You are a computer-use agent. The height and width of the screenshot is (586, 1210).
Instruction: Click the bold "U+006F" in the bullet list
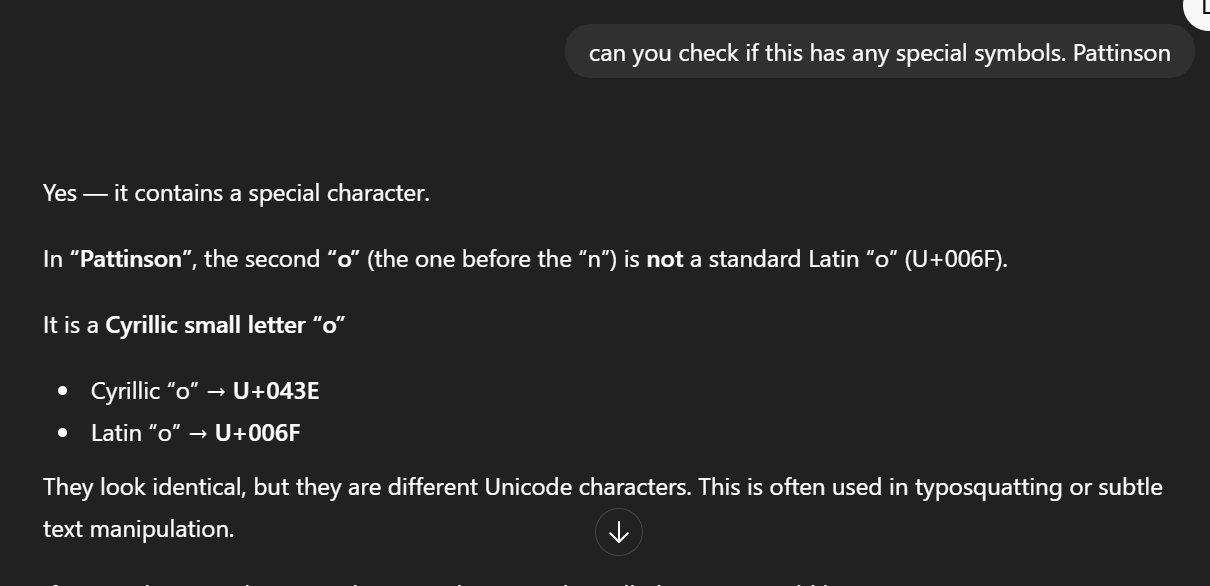pyautogui.click(x=257, y=433)
